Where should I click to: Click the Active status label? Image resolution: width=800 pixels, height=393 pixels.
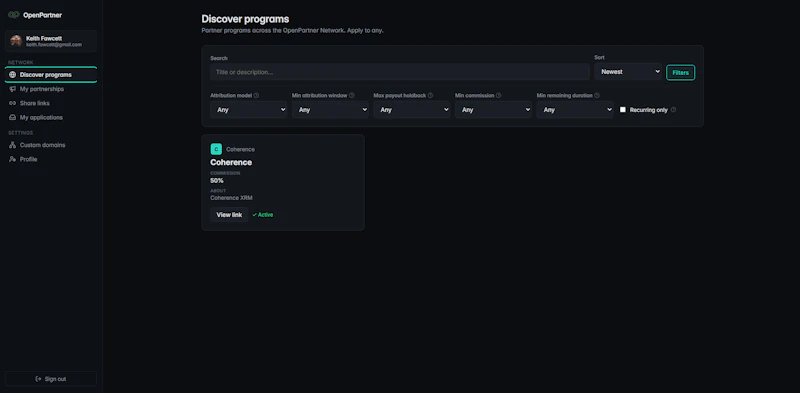(x=265, y=215)
